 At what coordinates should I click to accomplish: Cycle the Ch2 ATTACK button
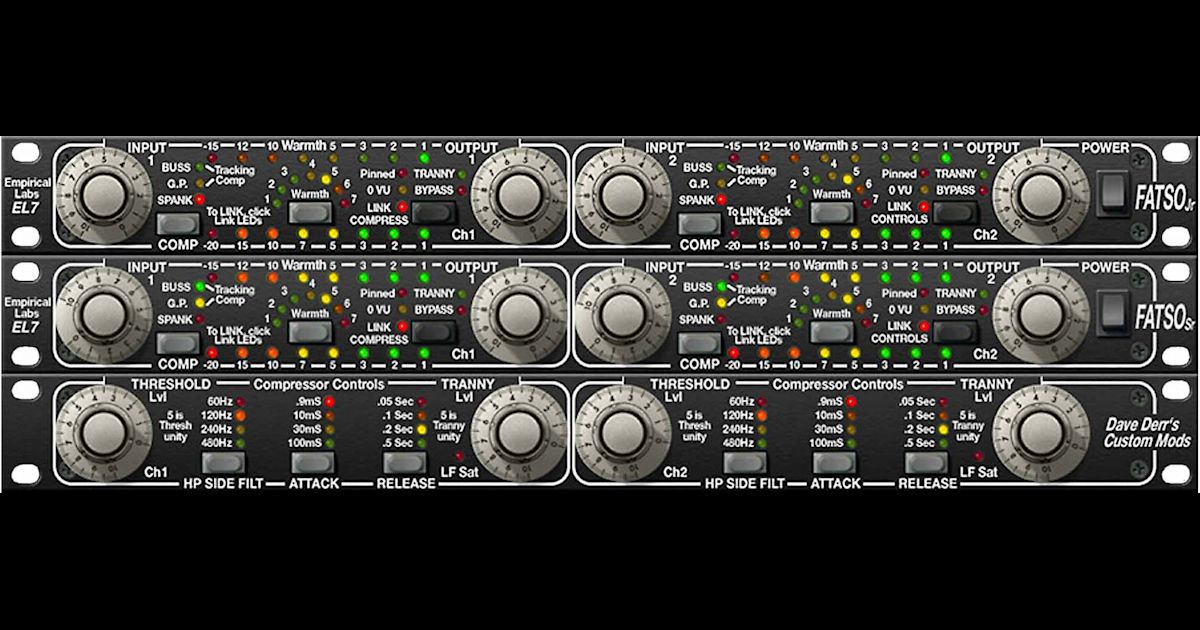(834, 463)
